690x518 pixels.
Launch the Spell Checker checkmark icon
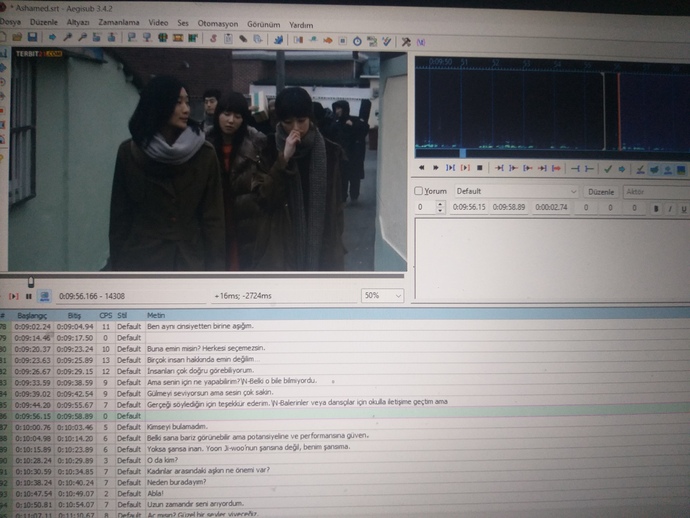[386, 42]
